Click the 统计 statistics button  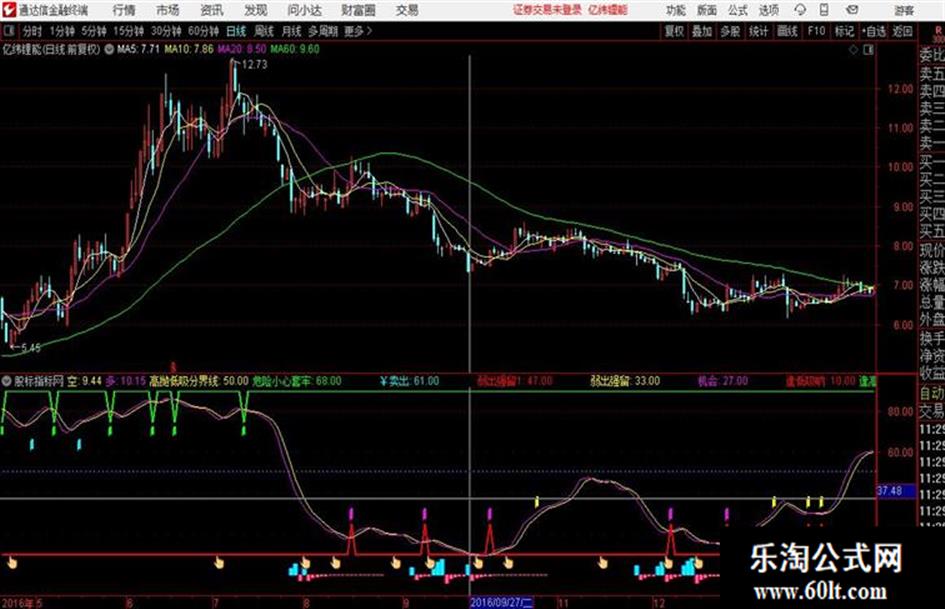tap(758, 31)
